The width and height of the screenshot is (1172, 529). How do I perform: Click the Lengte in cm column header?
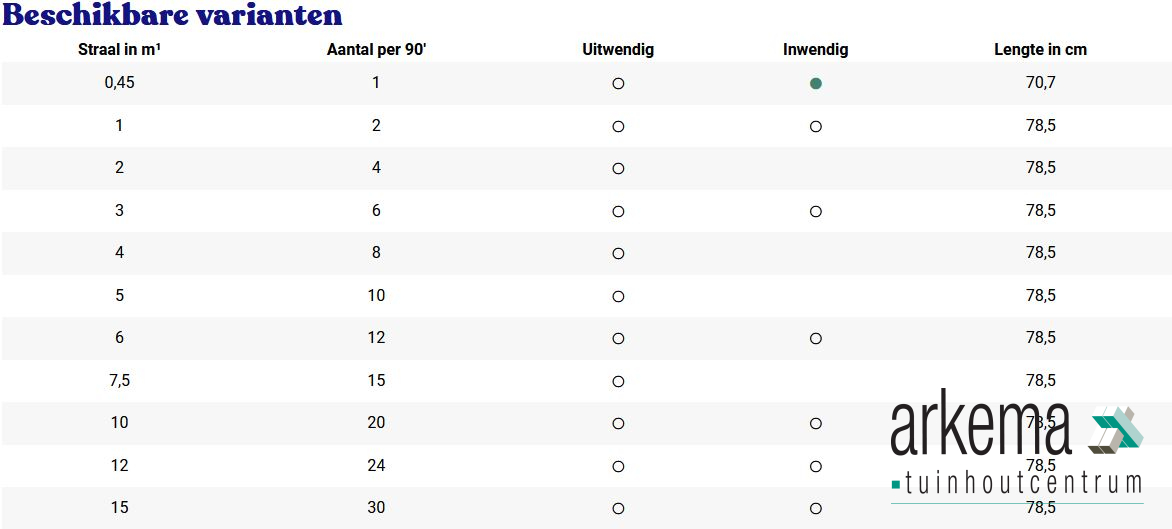tap(1040, 50)
